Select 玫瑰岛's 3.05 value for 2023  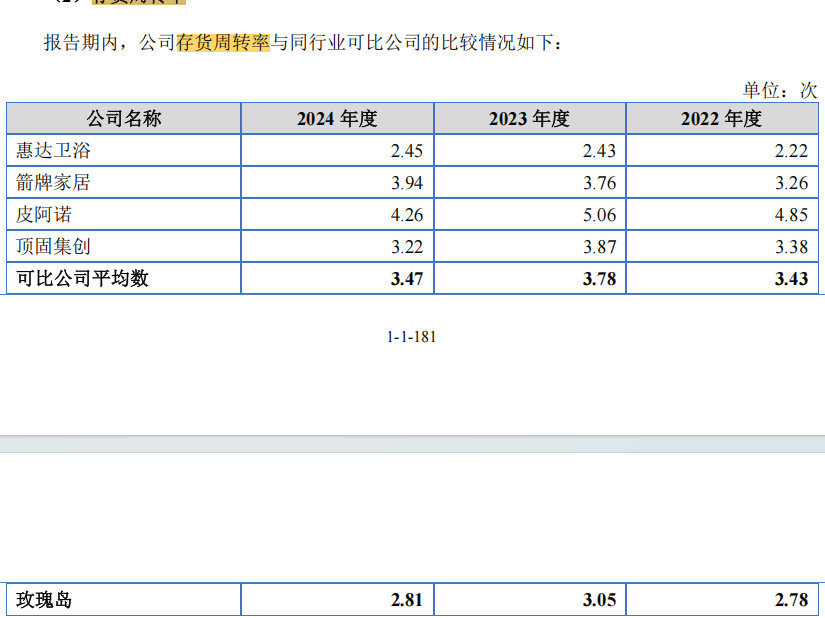(x=600, y=600)
